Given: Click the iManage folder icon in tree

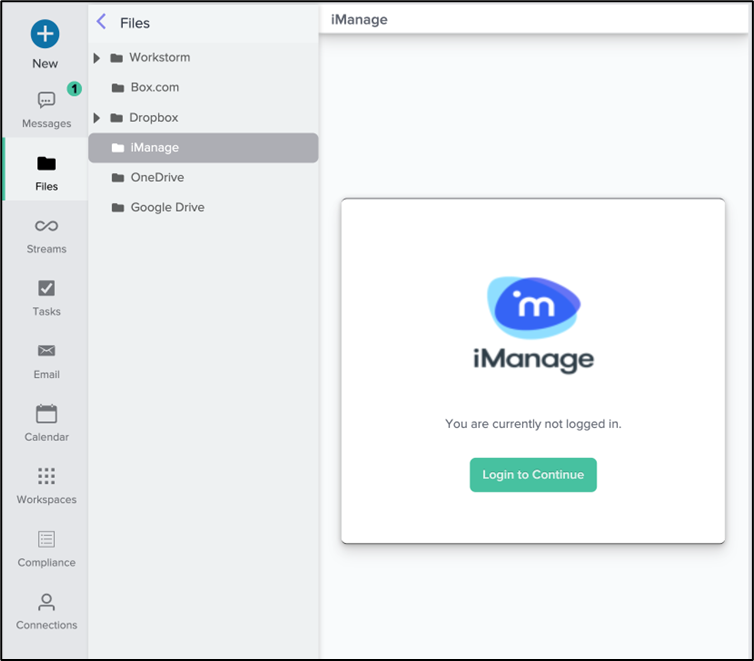Looking at the screenshot, I should tap(118, 148).
